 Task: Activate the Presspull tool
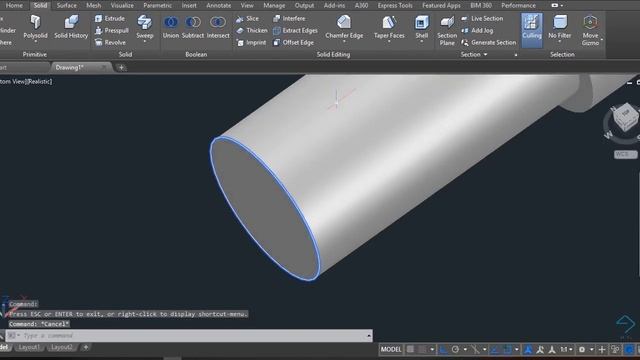pos(111,30)
